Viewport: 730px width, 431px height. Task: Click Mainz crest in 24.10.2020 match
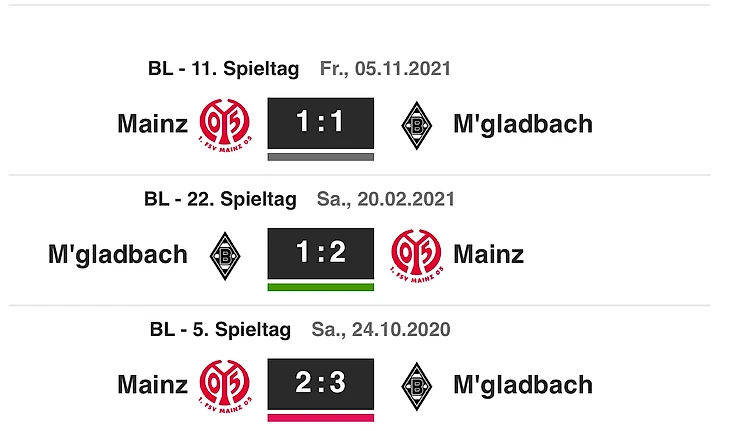(226, 386)
